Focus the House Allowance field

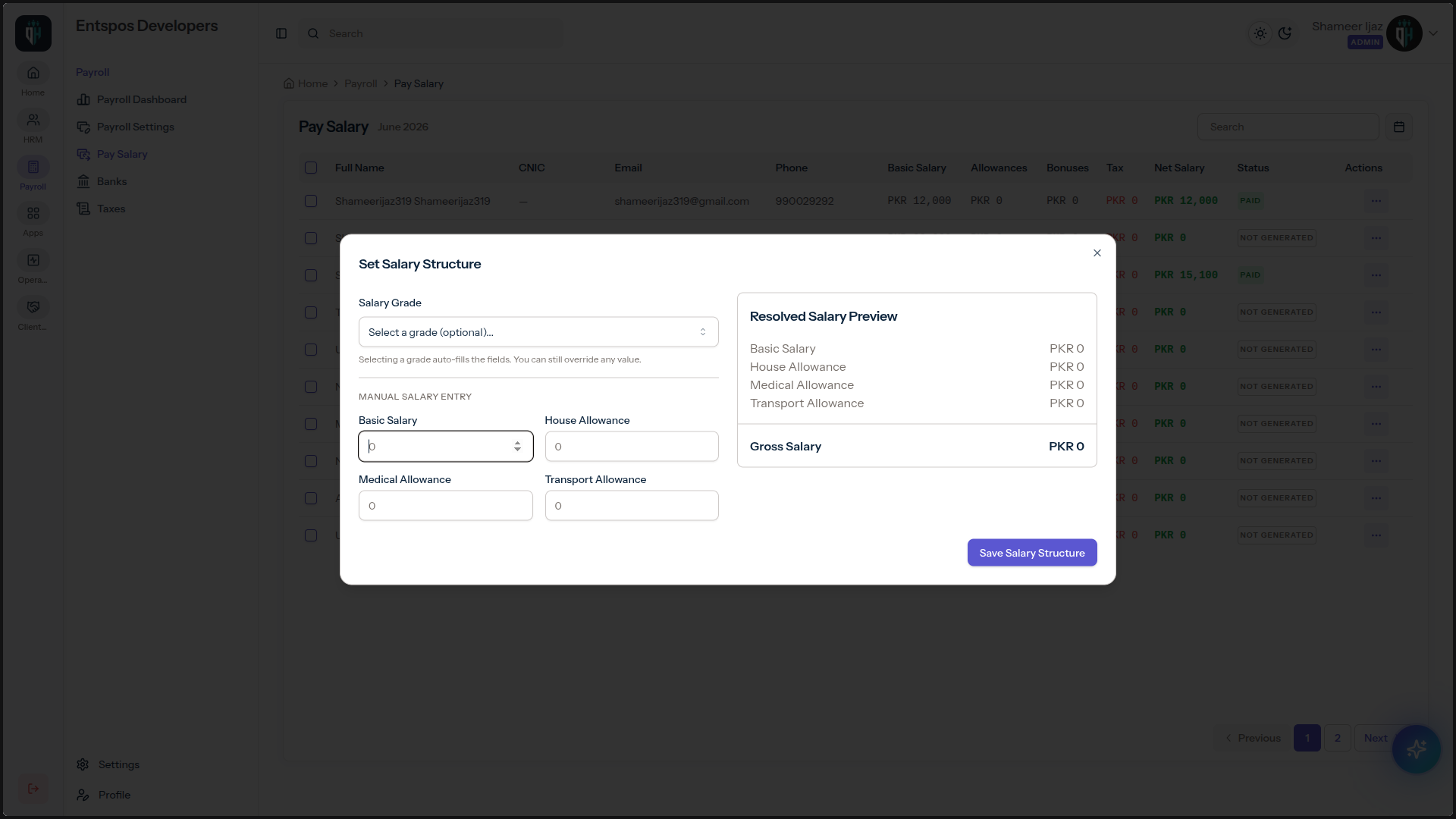tap(631, 447)
